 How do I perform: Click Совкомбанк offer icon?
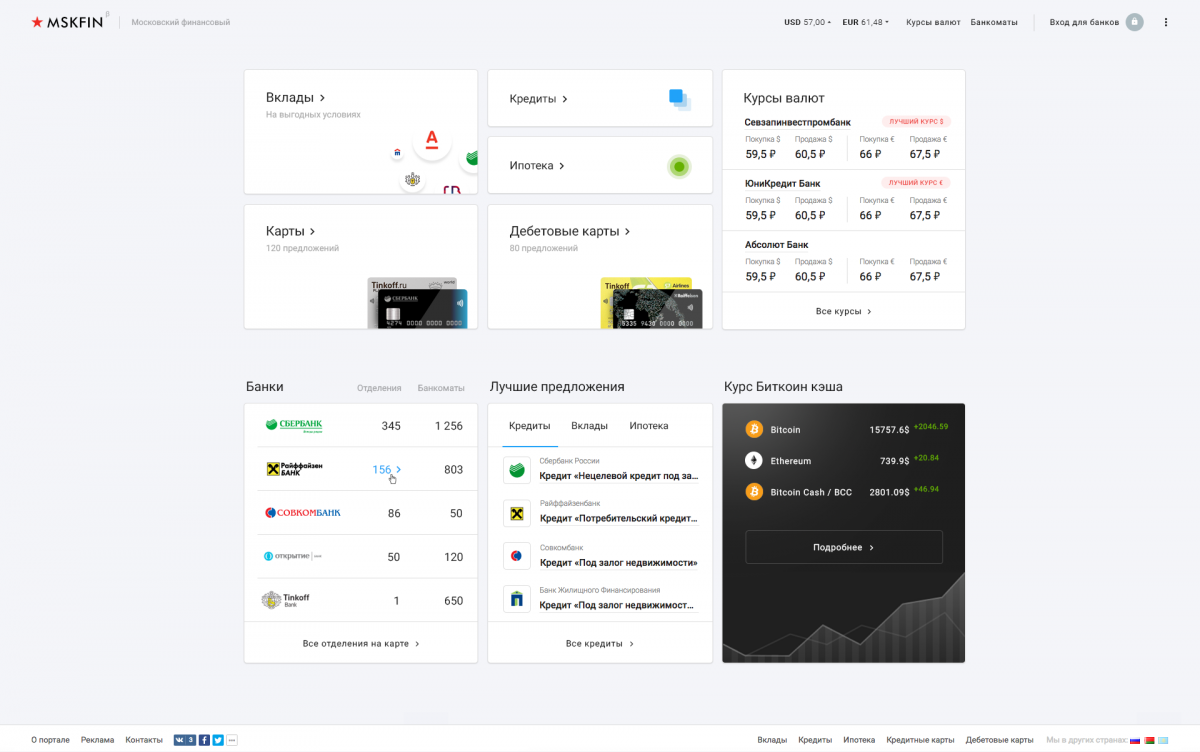point(517,556)
